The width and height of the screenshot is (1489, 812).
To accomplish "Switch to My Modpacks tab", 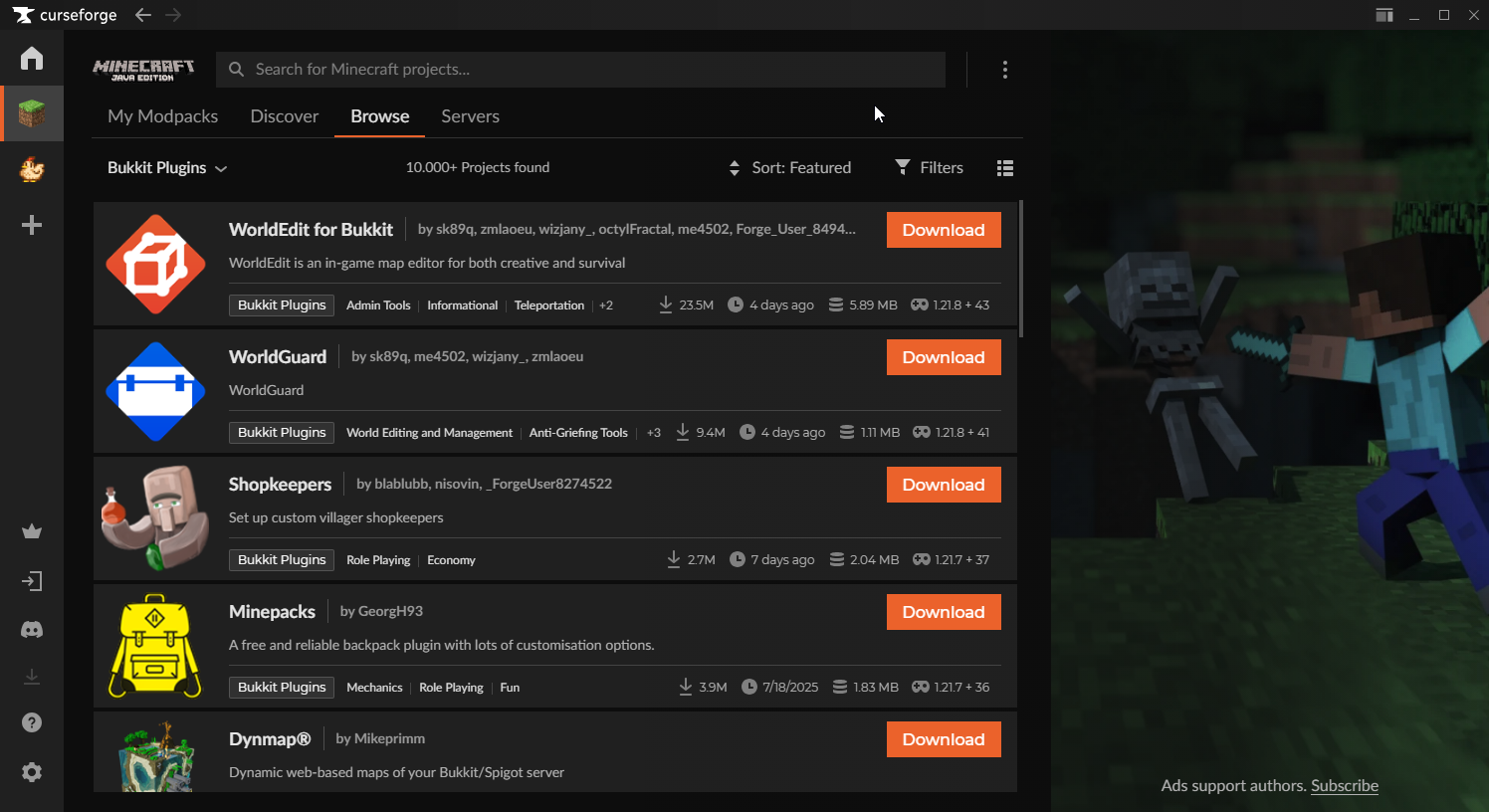I will (x=162, y=116).
